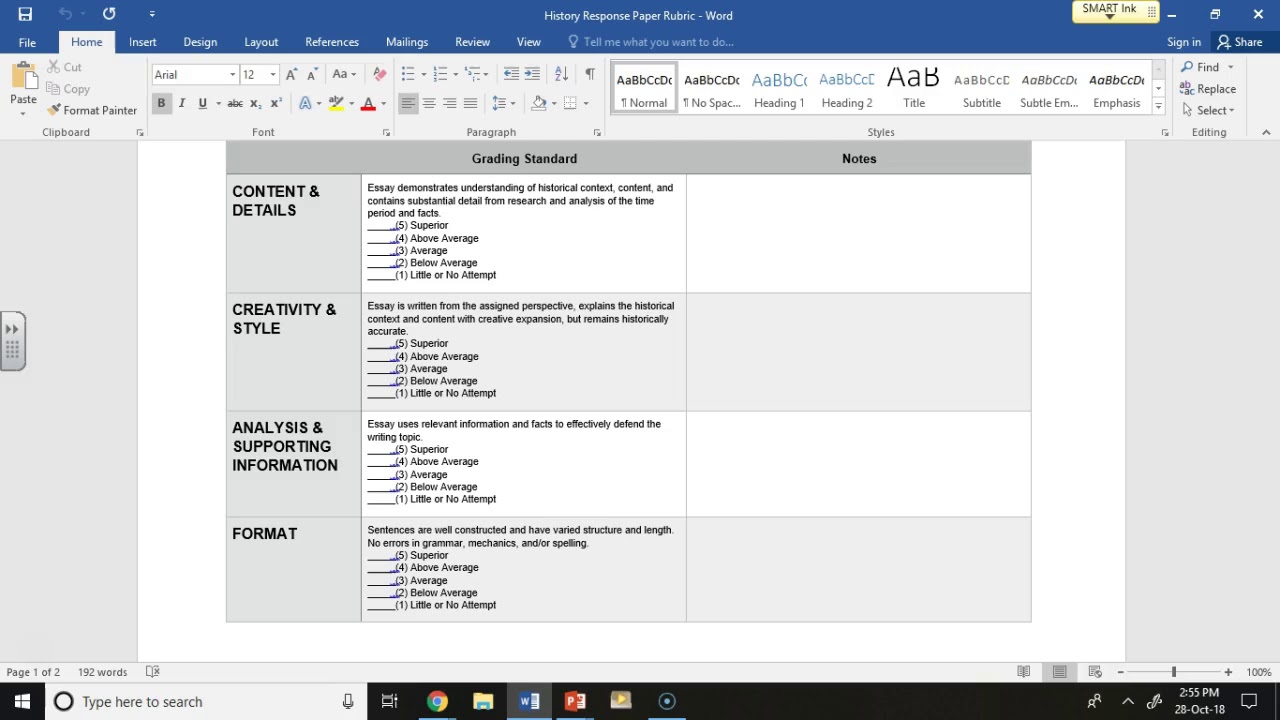Open the Borders dropdown
The width and height of the screenshot is (1280, 720).
pyautogui.click(x=586, y=103)
